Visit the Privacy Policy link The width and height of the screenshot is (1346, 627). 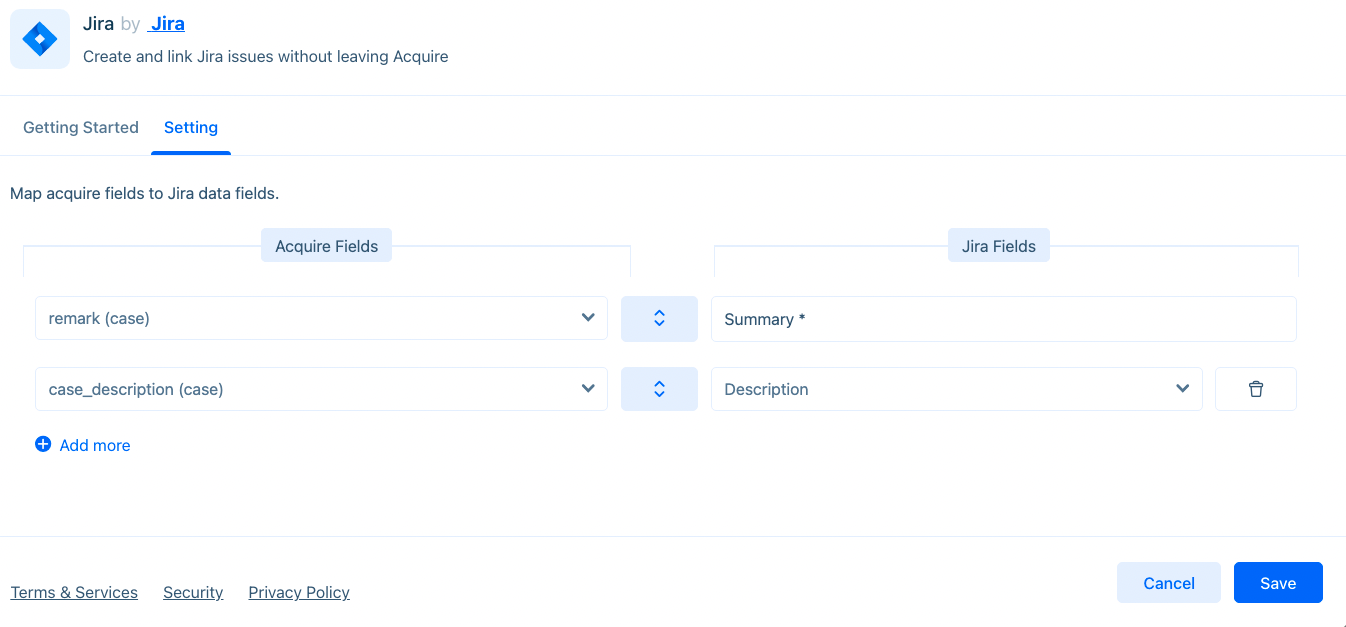pyautogui.click(x=299, y=592)
